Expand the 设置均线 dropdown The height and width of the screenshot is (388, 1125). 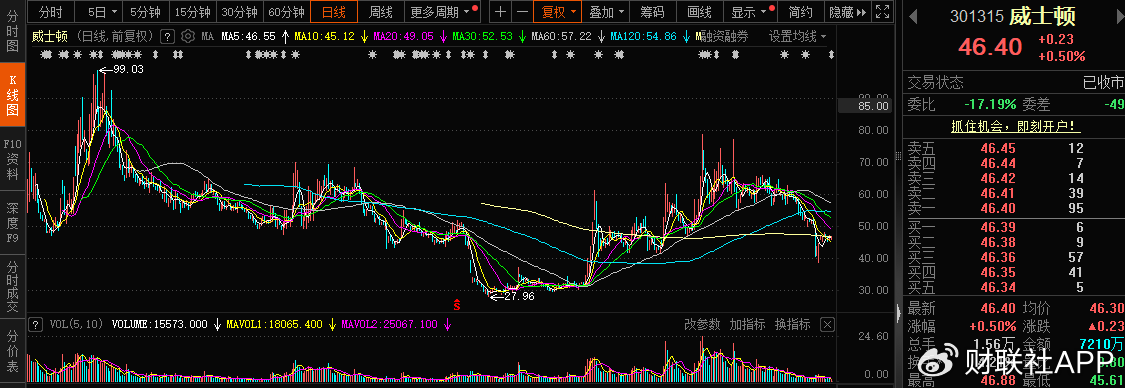(797, 36)
